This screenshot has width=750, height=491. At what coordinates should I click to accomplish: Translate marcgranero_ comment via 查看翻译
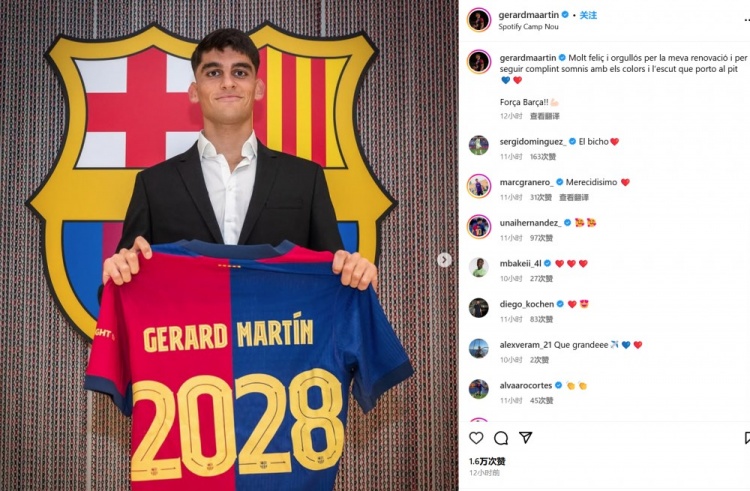[574, 197]
